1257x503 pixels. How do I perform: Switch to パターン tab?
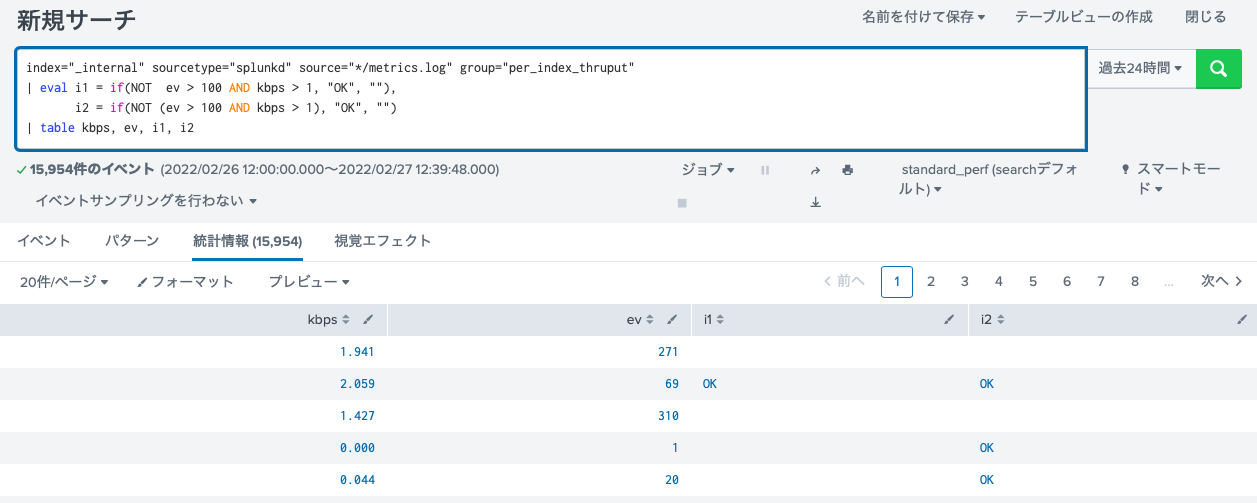[x=132, y=241]
